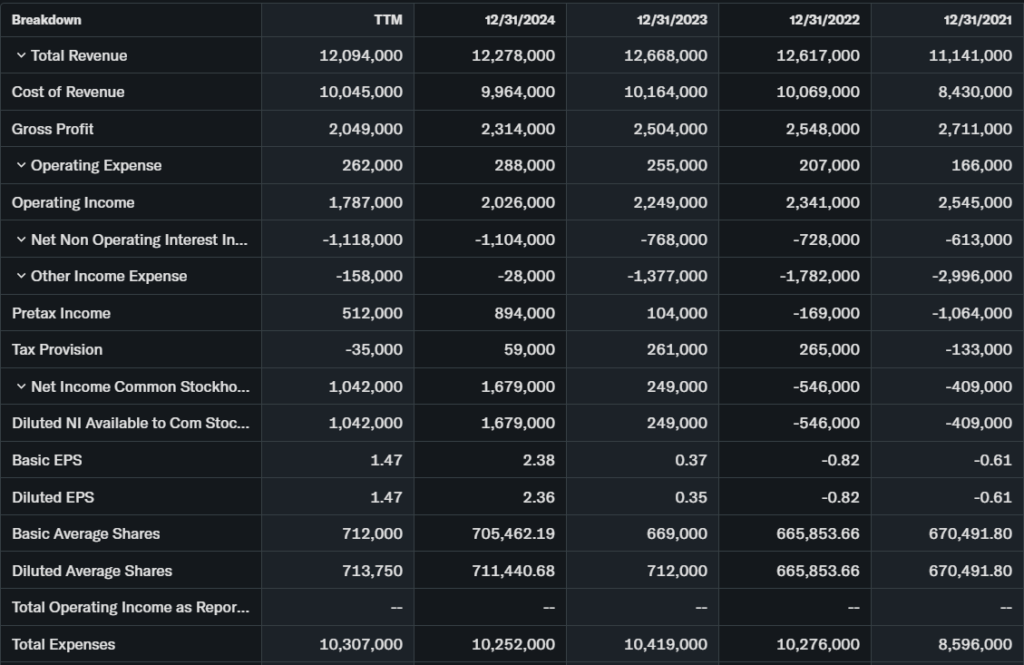The width and height of the screenshot is (1024, 665).
Task: Click the TTM column header
Action: coord(388,20)
